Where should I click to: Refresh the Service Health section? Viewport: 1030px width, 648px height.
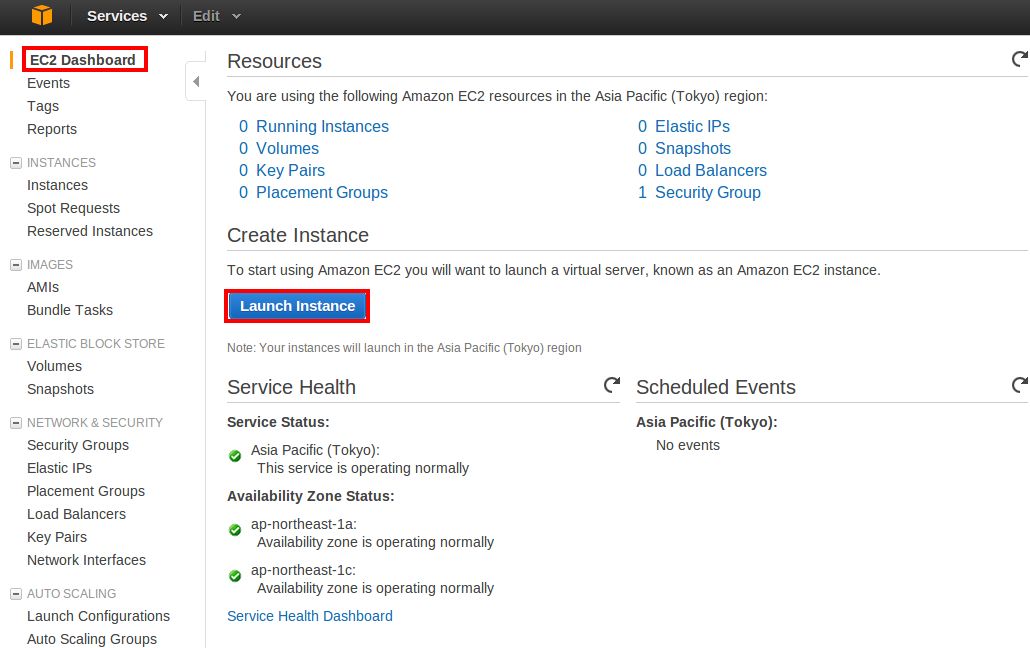[x=612, y=384]
